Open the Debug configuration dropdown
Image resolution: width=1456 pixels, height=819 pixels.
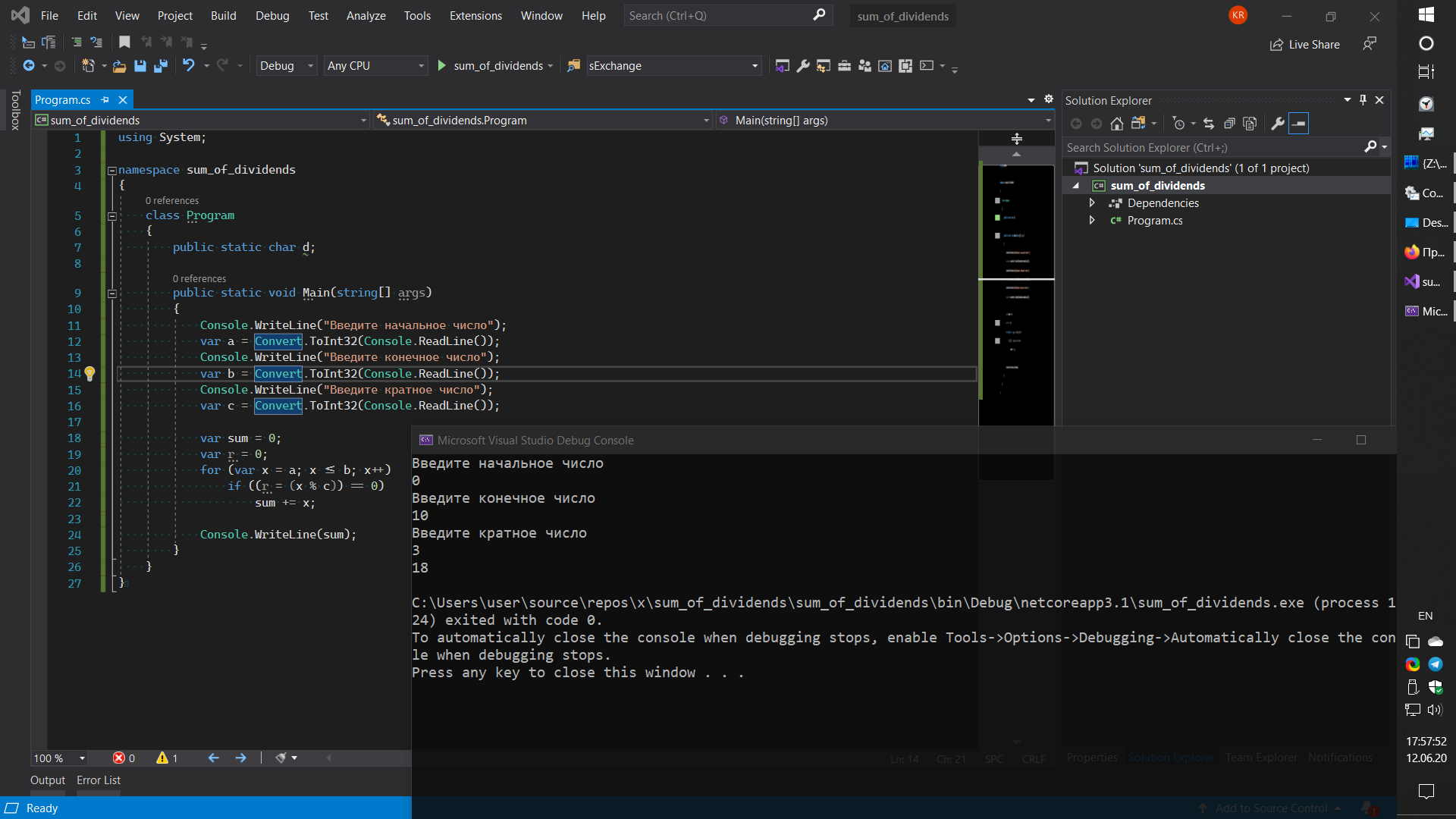point(287,66)
